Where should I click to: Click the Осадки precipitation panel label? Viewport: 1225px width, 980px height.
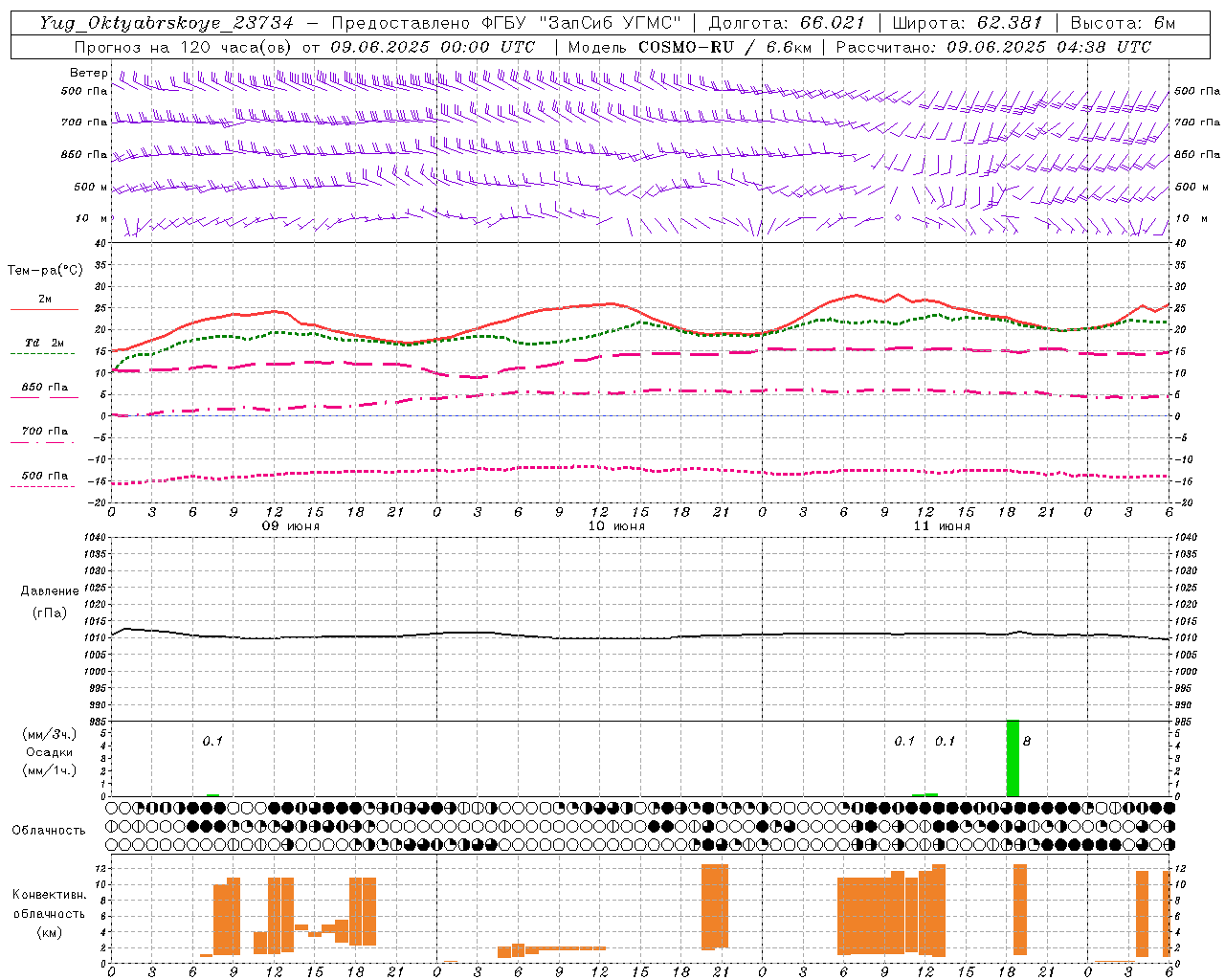pos(49,752)
